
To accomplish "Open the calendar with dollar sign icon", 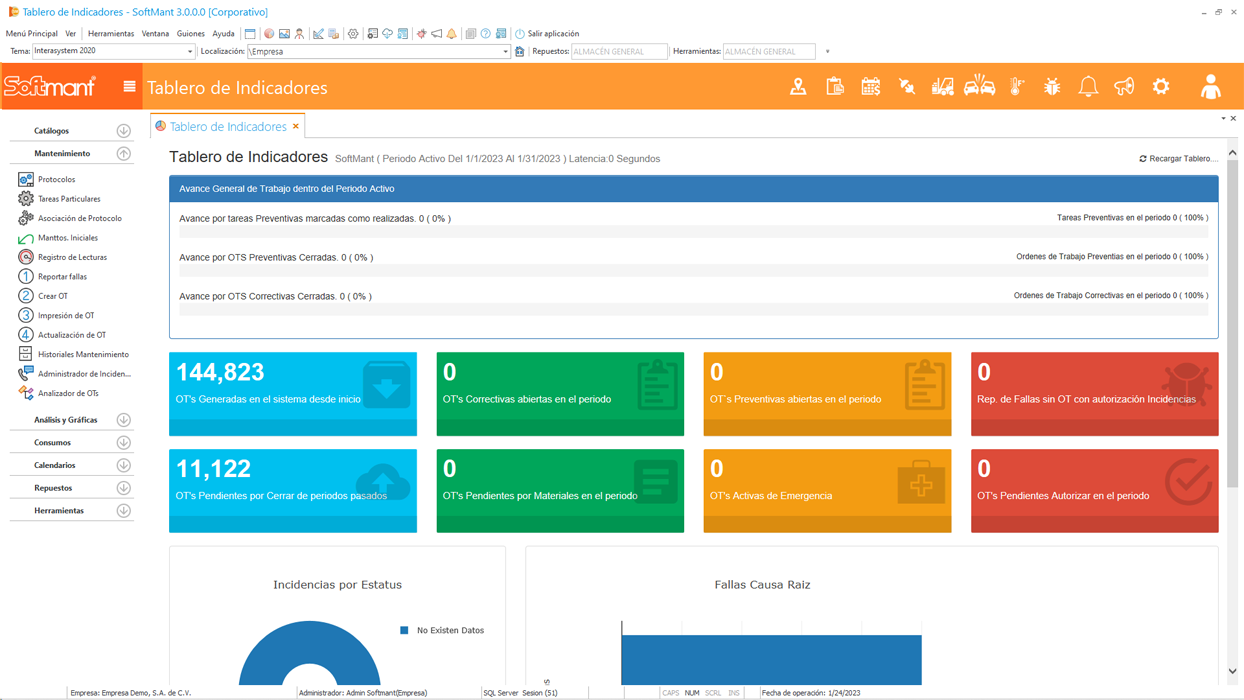I will coord(870,87).
